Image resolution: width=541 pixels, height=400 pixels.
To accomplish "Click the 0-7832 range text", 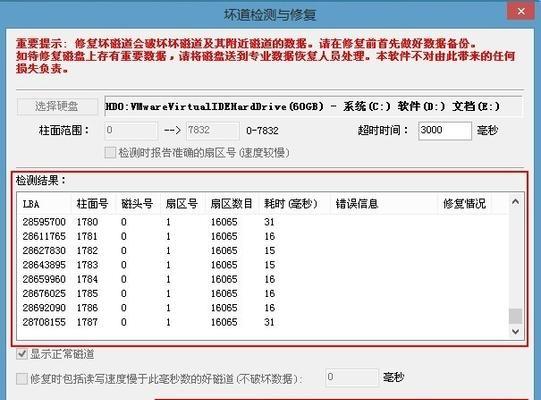I will coord(262,131).
